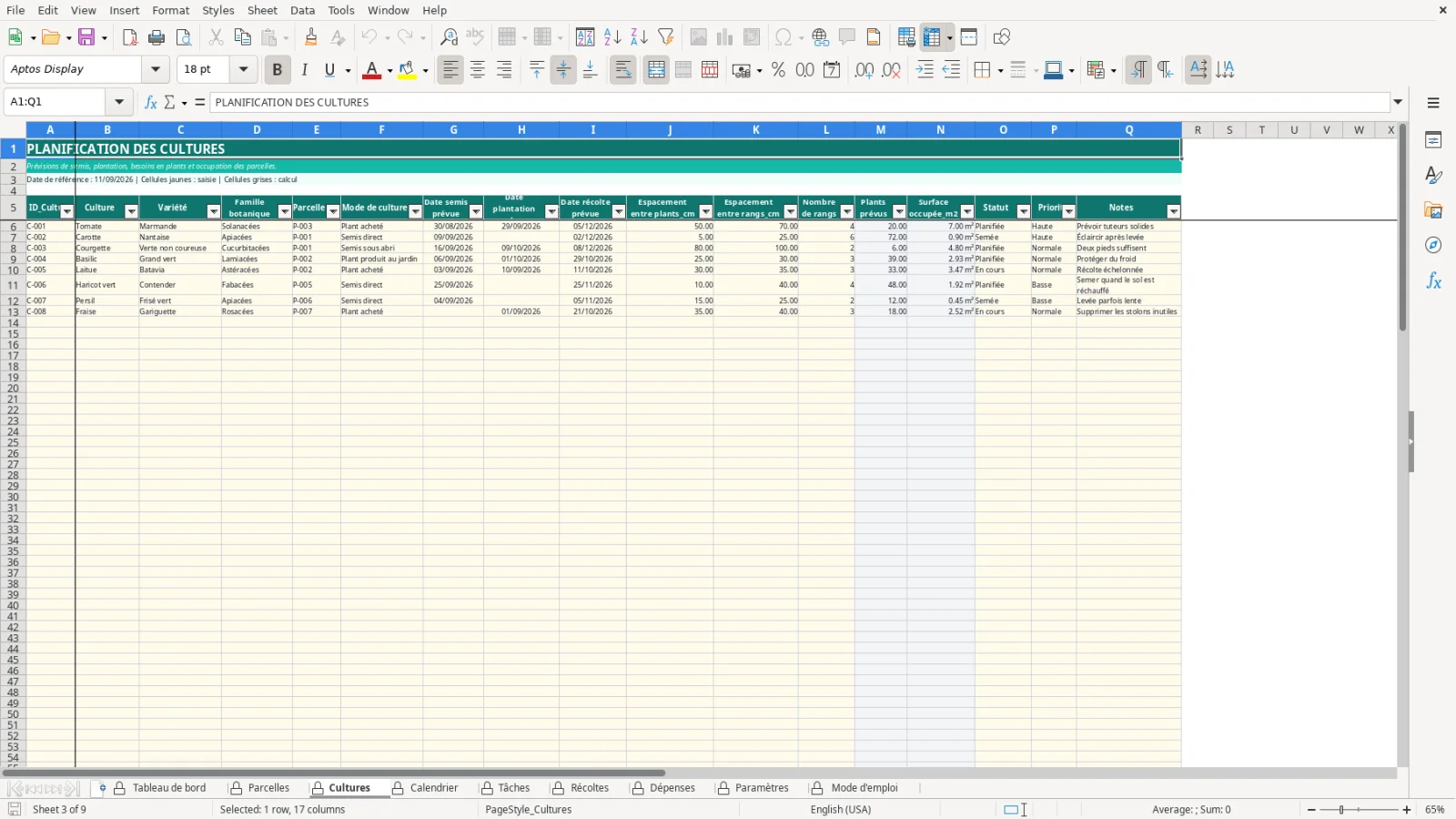Image resolution: width=1456 pixels, height=819 pixels.
Task: Click zoom in plus button
Action: 1407,810
